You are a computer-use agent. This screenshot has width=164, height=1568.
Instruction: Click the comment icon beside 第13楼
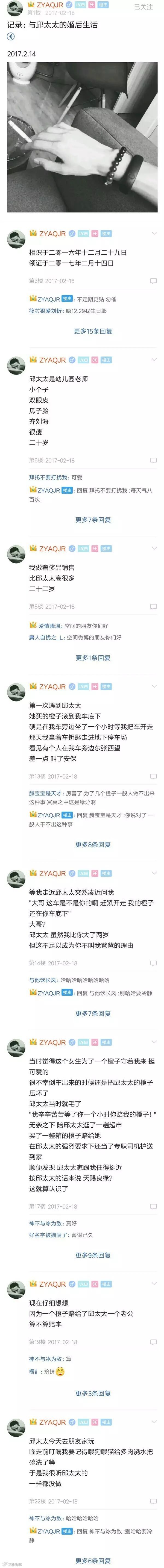point(154,777)
